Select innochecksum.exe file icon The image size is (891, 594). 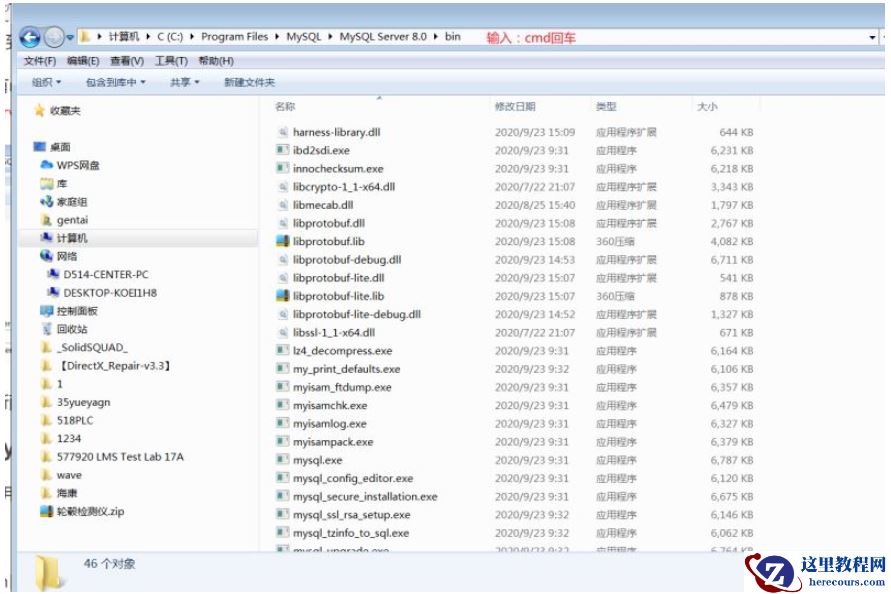282,169
